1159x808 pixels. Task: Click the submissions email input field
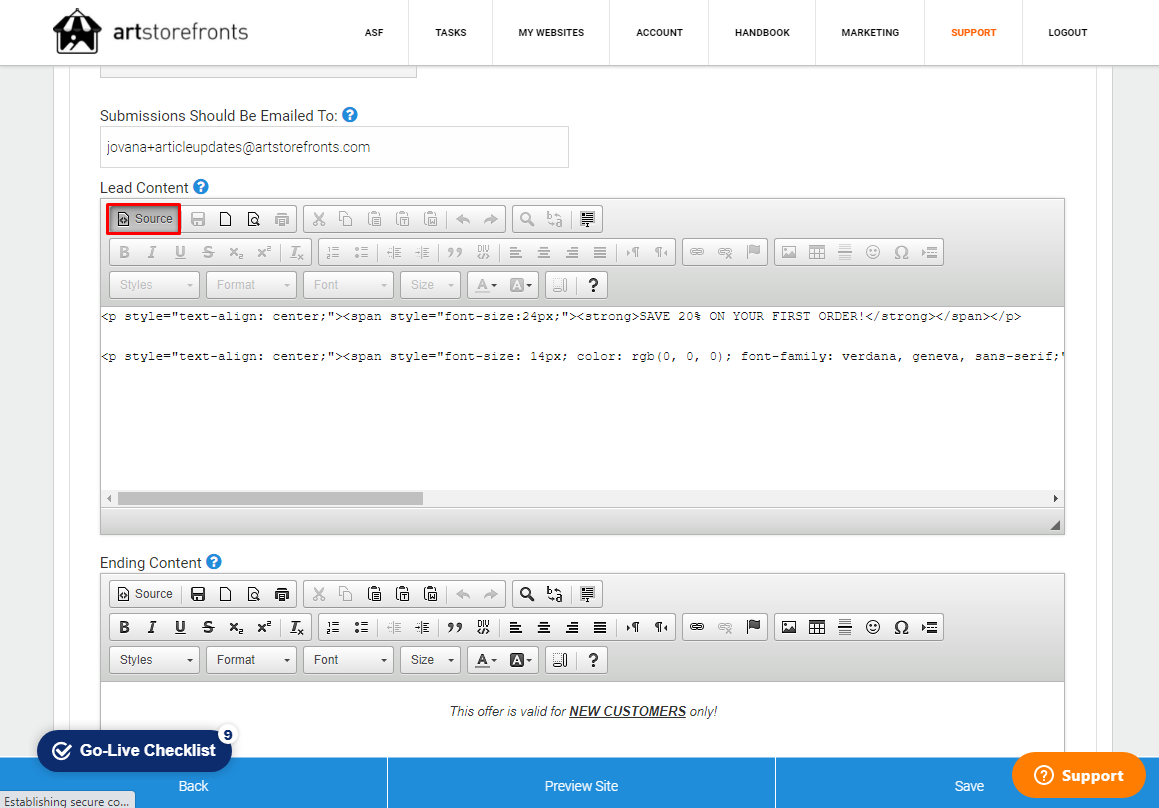tap(334, 147)
